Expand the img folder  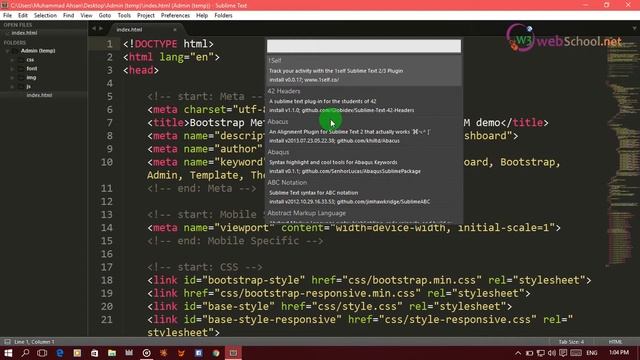coord(12,78)
